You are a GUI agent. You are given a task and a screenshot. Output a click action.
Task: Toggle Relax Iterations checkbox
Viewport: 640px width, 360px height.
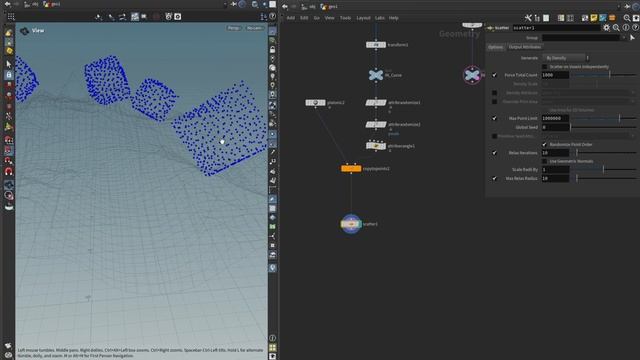click(494, 153)
